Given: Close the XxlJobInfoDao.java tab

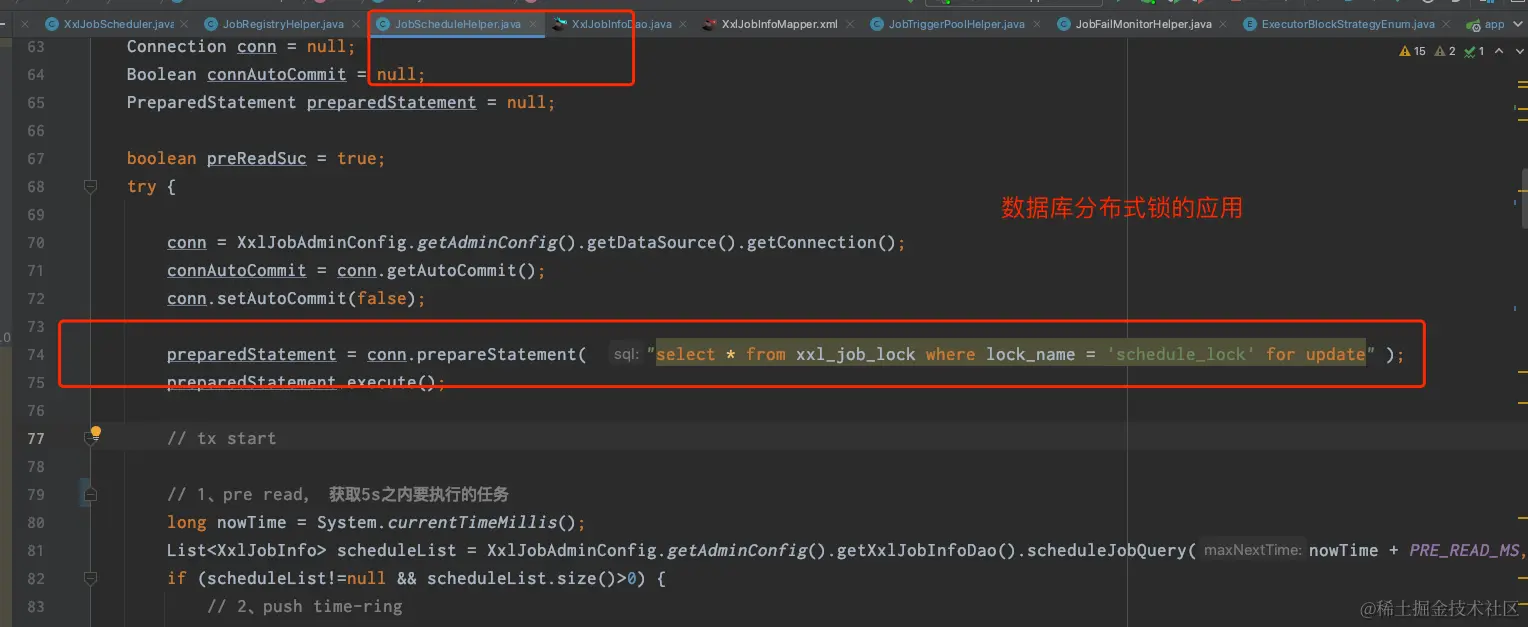Looking at the screenshot, I should pos(684,24).
